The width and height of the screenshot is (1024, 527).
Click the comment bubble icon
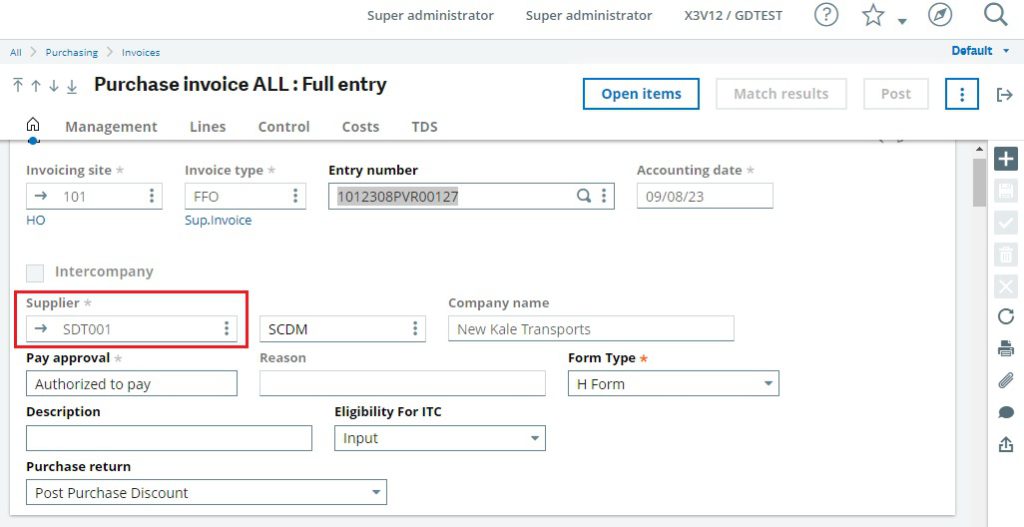pyautogui.click(x=1006, y=413)
